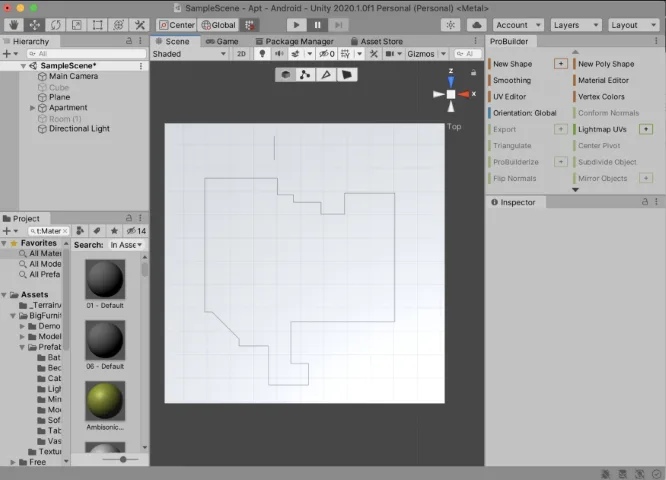This screenshot has height=480, width=666.
Task: Toggle scene lighting bulb icon
Action: click(262, 54)
